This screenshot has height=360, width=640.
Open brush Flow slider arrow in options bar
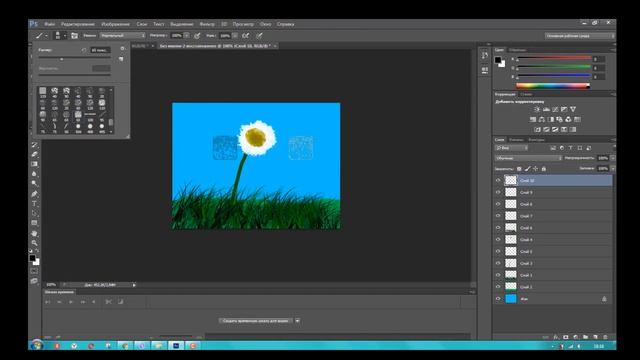(235, 36)
